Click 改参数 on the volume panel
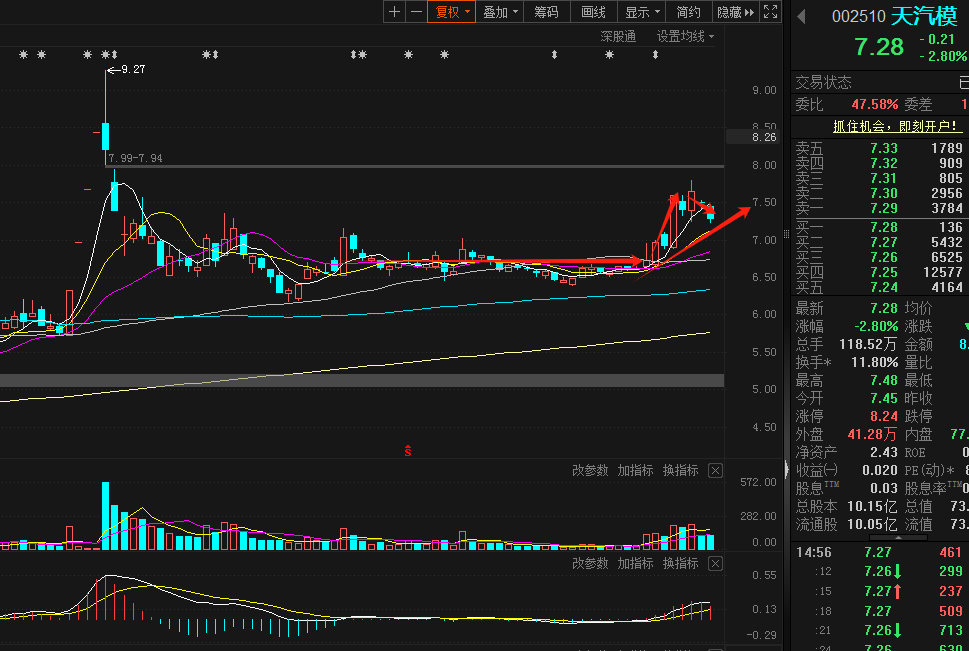 coord(590,471)
